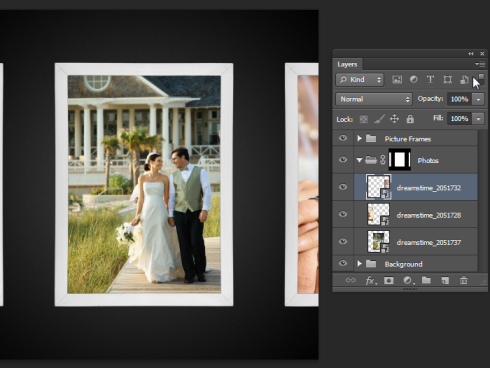Filter layers by smart objects icon

pos(464,79)
